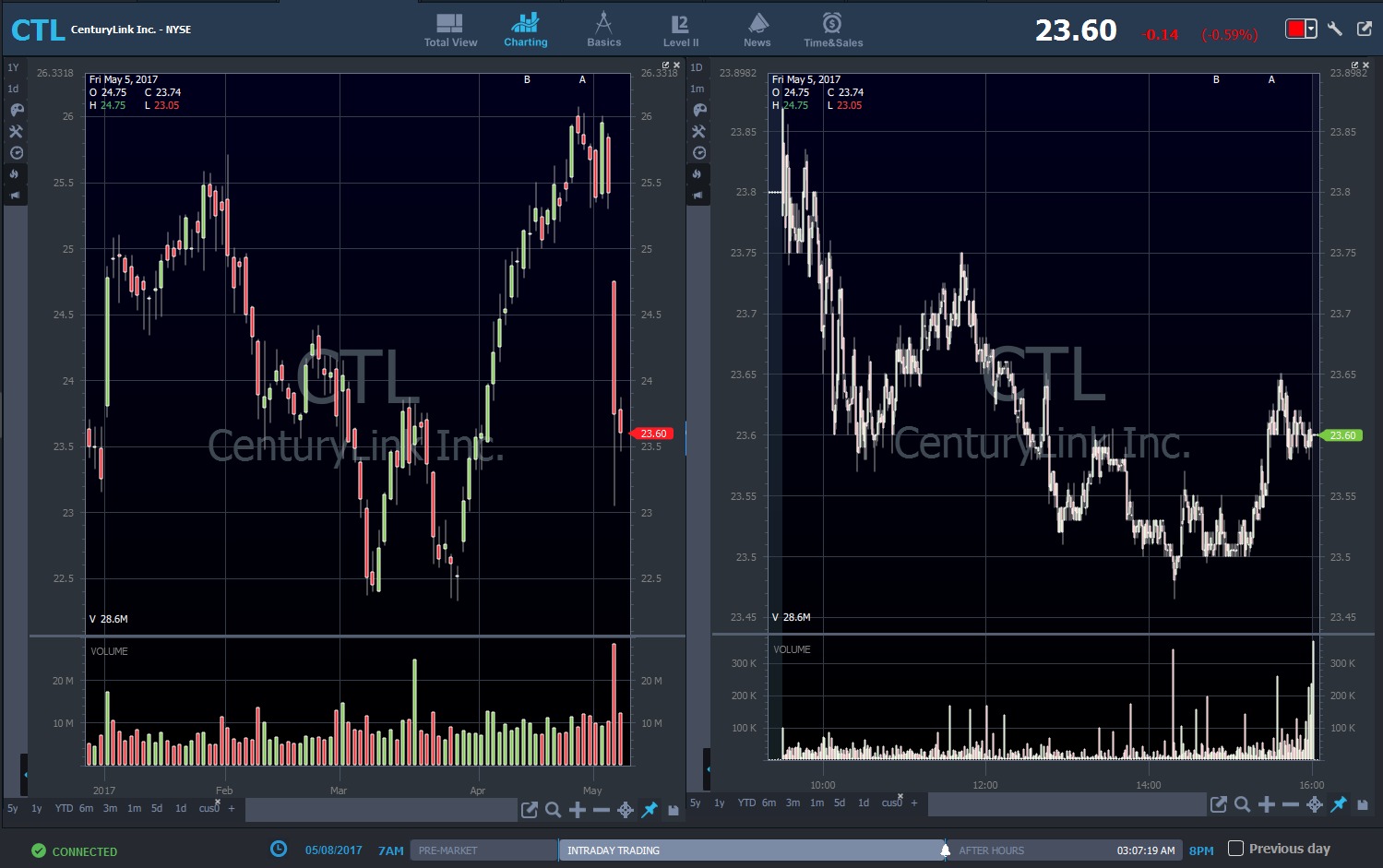Add custom range under right chart
The width and height of the screenshot is (1383, 868).
pyautogui.click(x=914, y=803)
